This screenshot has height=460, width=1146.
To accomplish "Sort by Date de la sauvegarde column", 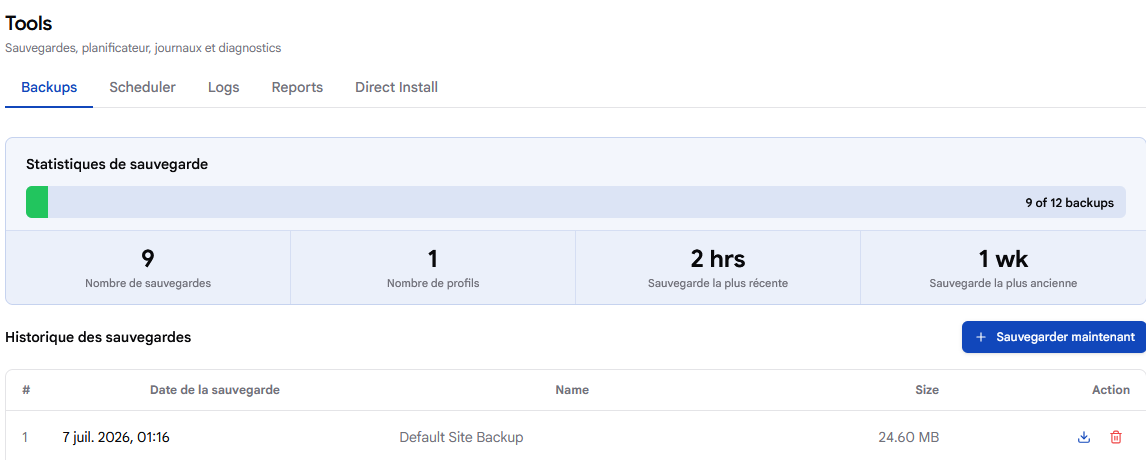I will click(x=215, y=390).
